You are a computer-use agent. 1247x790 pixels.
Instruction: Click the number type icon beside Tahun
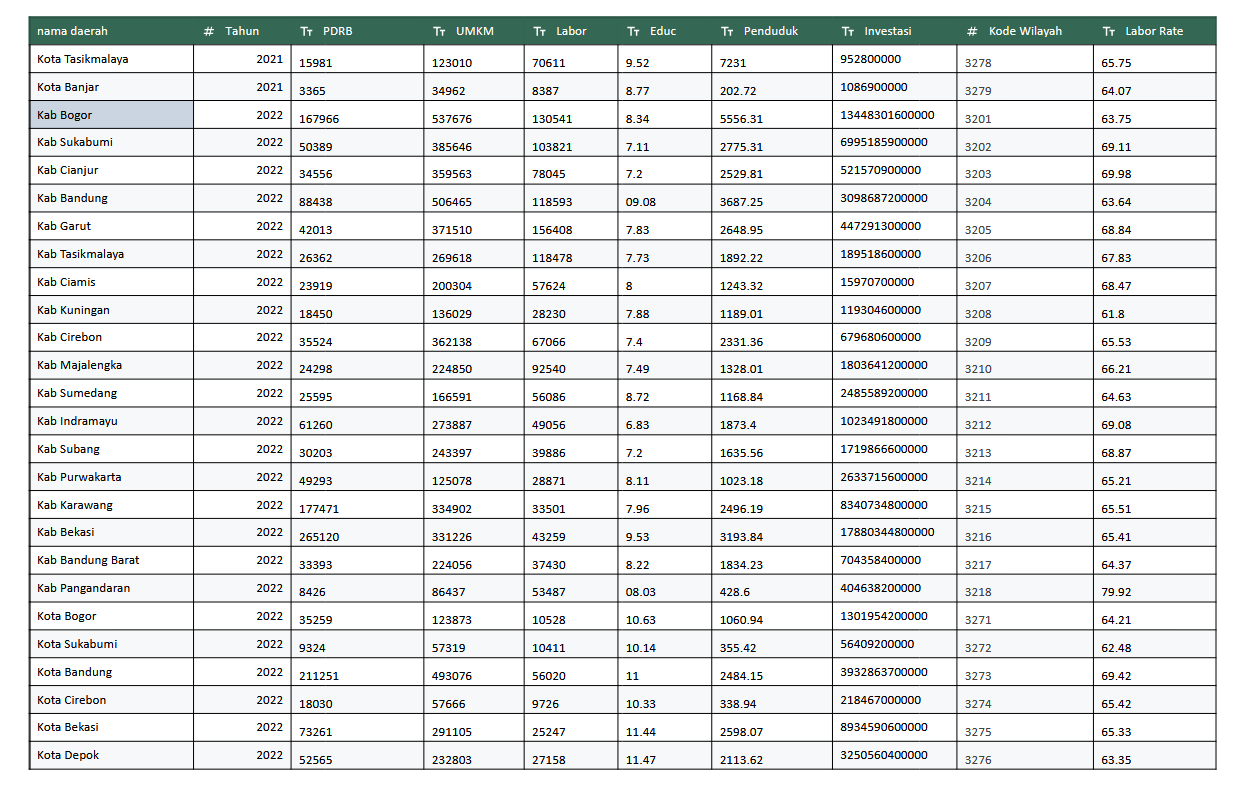208,31
